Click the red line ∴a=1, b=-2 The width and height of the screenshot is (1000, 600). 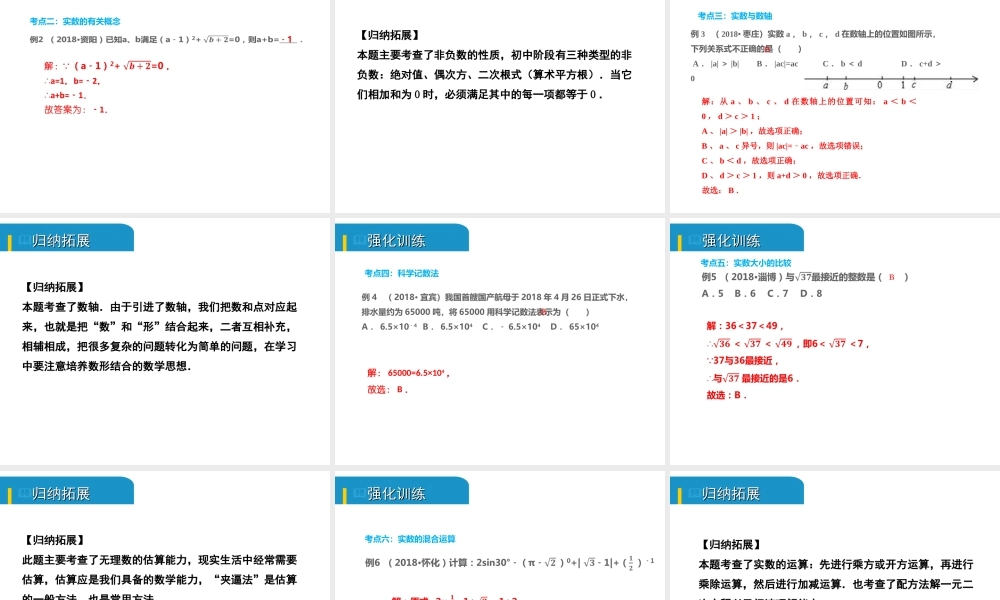(x=72, y=81)
